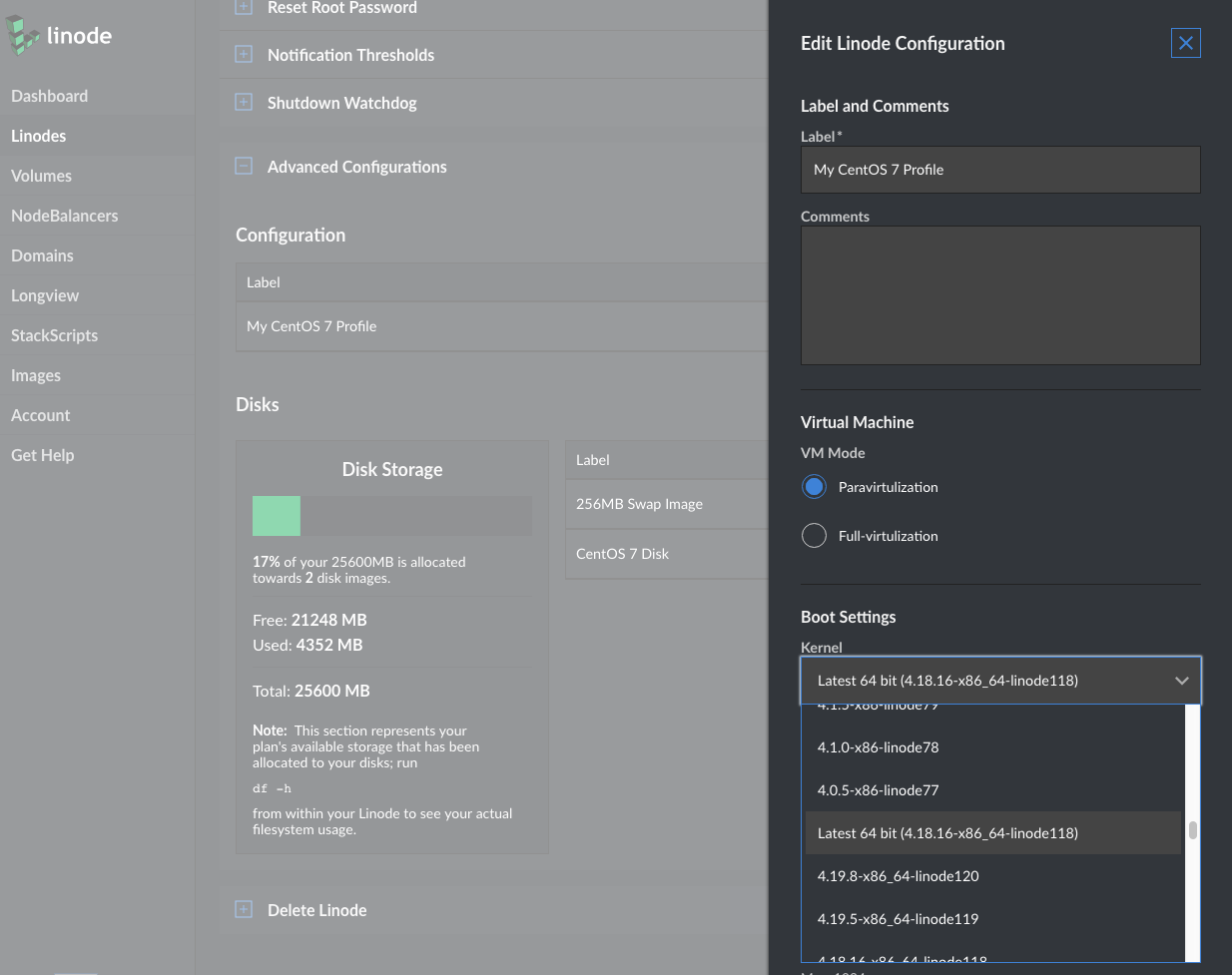The height and width of the screenshot is (975, 1232).
Task: Click My CentOS 7 Profile configuration row
Action: [x=501, y=326]
